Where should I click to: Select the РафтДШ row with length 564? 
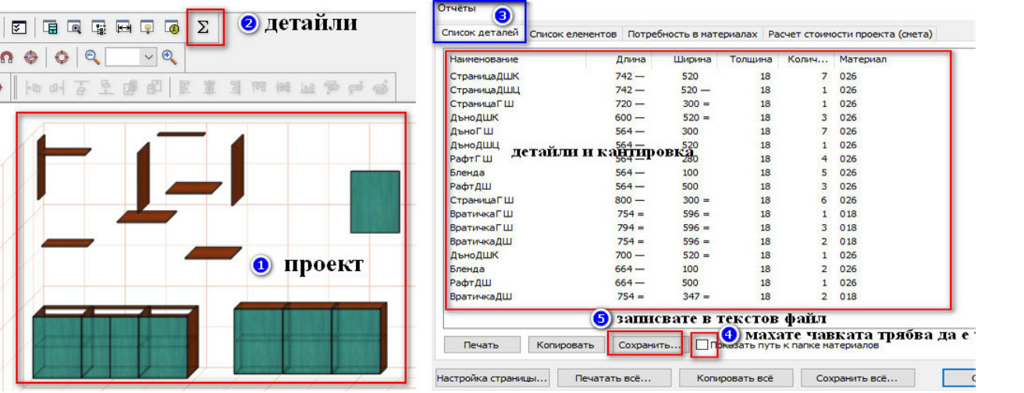pos(697,186)
